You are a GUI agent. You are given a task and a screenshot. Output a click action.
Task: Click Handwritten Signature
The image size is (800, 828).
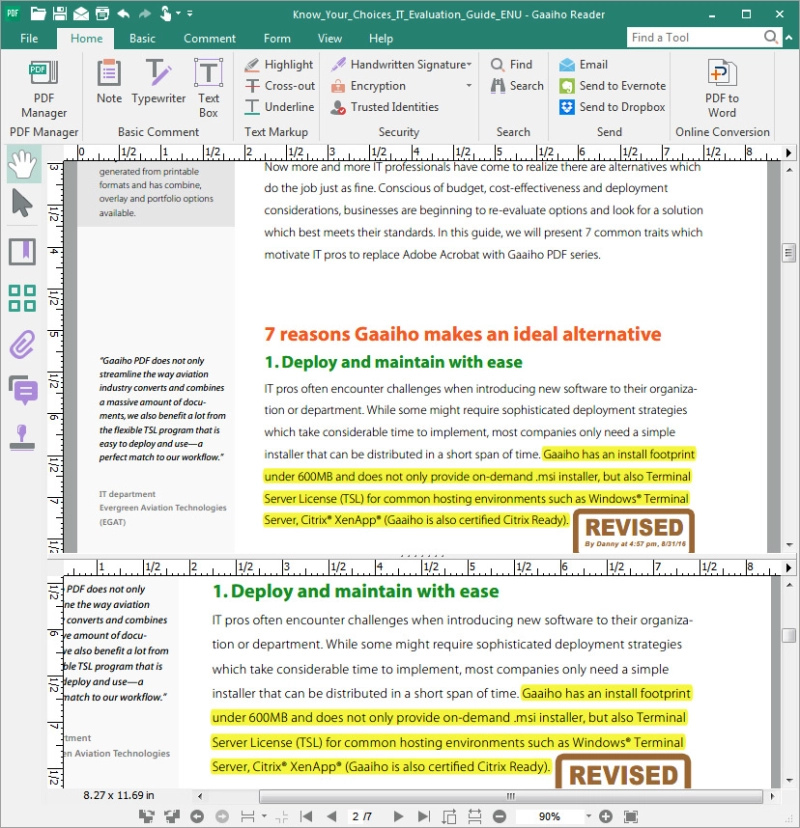point(401,64)
